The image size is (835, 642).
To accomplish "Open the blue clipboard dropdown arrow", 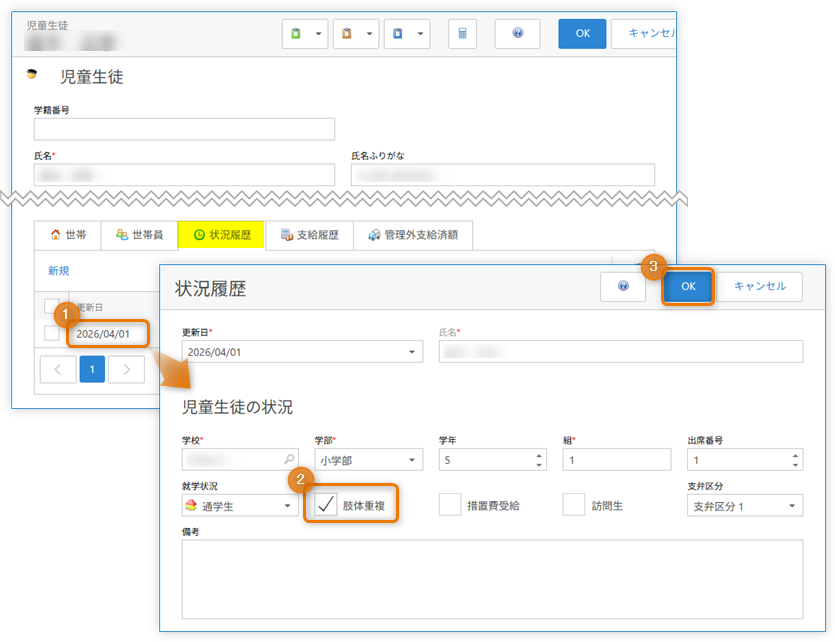I will 421,34.
